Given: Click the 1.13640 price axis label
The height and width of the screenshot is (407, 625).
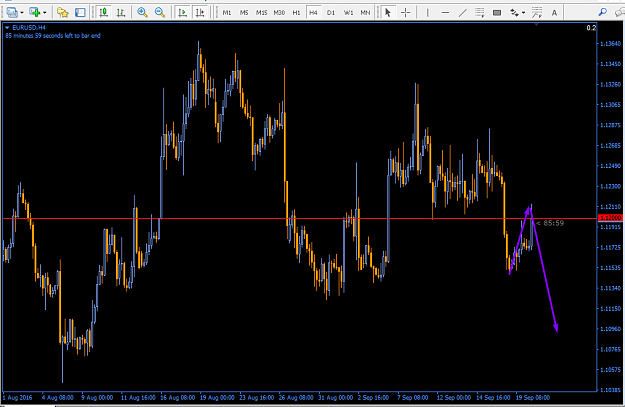Looking at the screenshot, I should 610,43.
